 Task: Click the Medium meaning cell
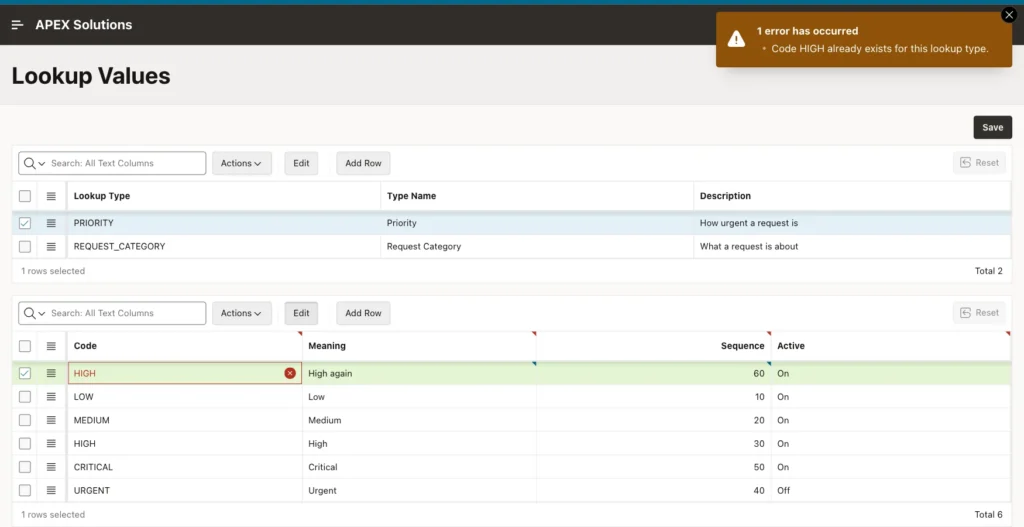[x=419, y=421]
